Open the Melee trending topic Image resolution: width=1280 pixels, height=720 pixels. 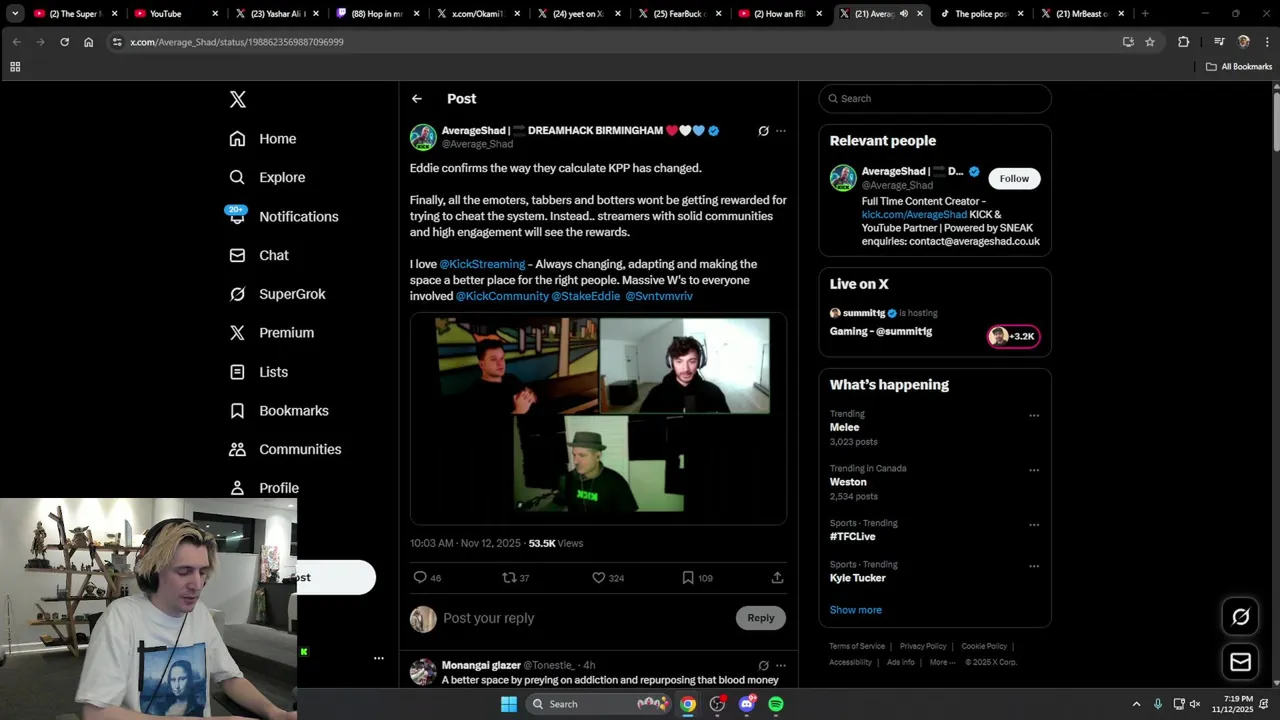[845, 428]
